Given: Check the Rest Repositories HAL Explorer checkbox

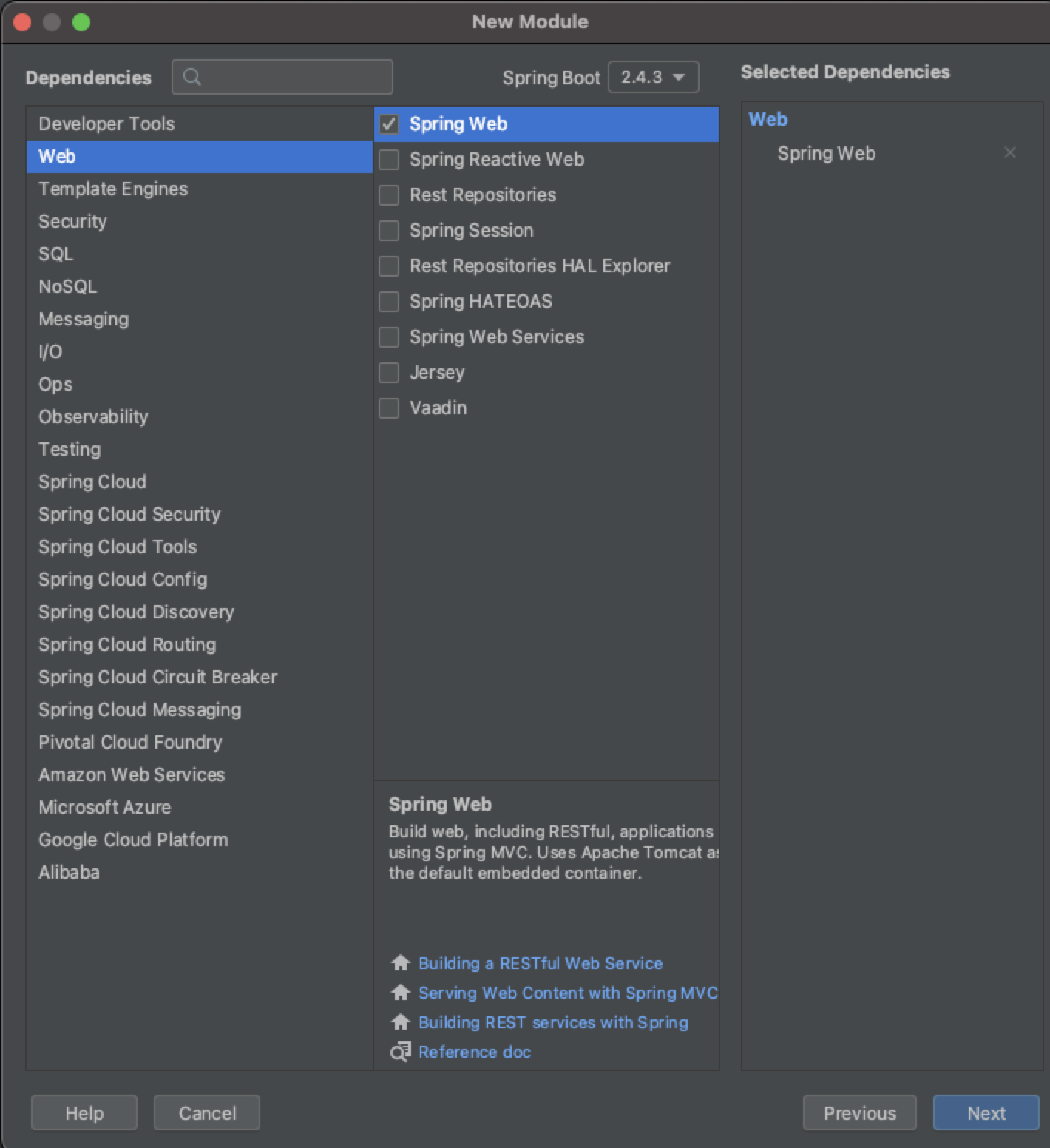Looking at the screenshot, I should click(x=389, y=266).
